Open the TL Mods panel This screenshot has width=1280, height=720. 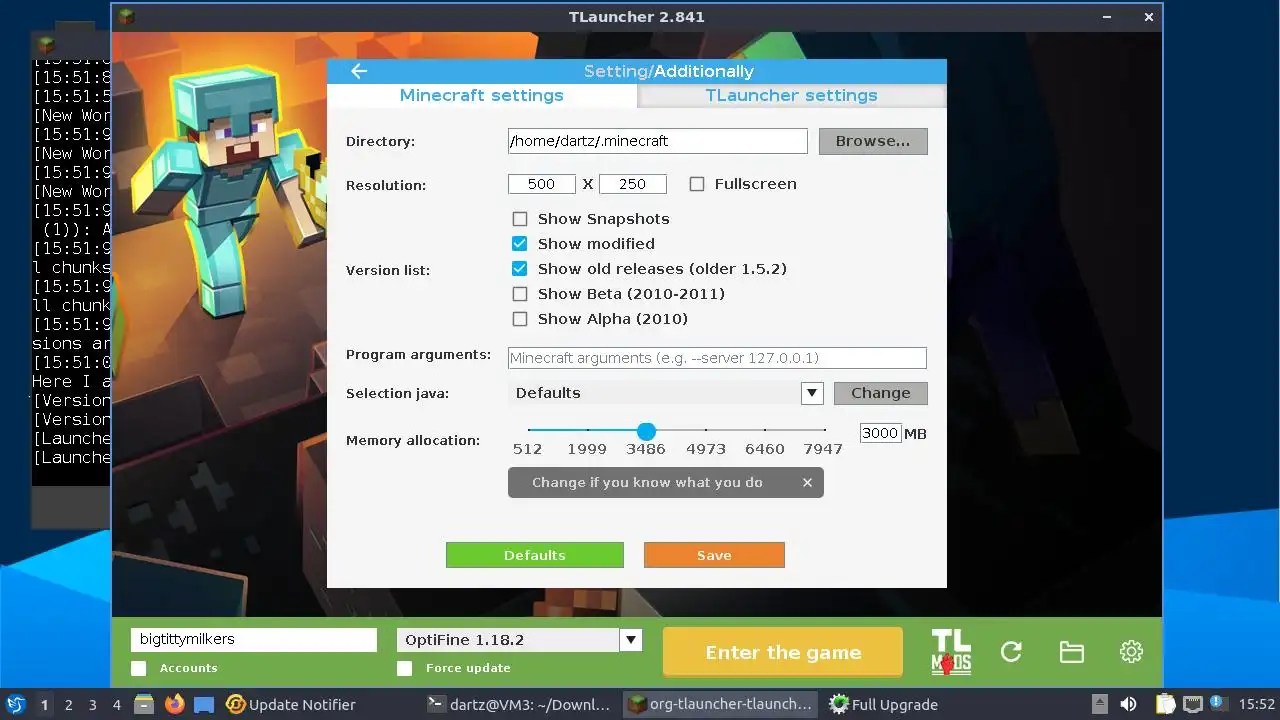pyautogui.click(x=950, y=652)
